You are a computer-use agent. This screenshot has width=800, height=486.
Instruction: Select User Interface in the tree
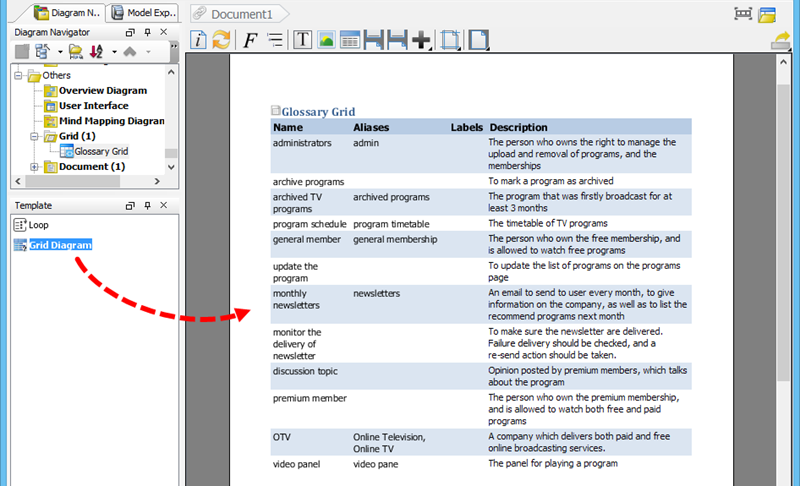(x=94, y=106)
